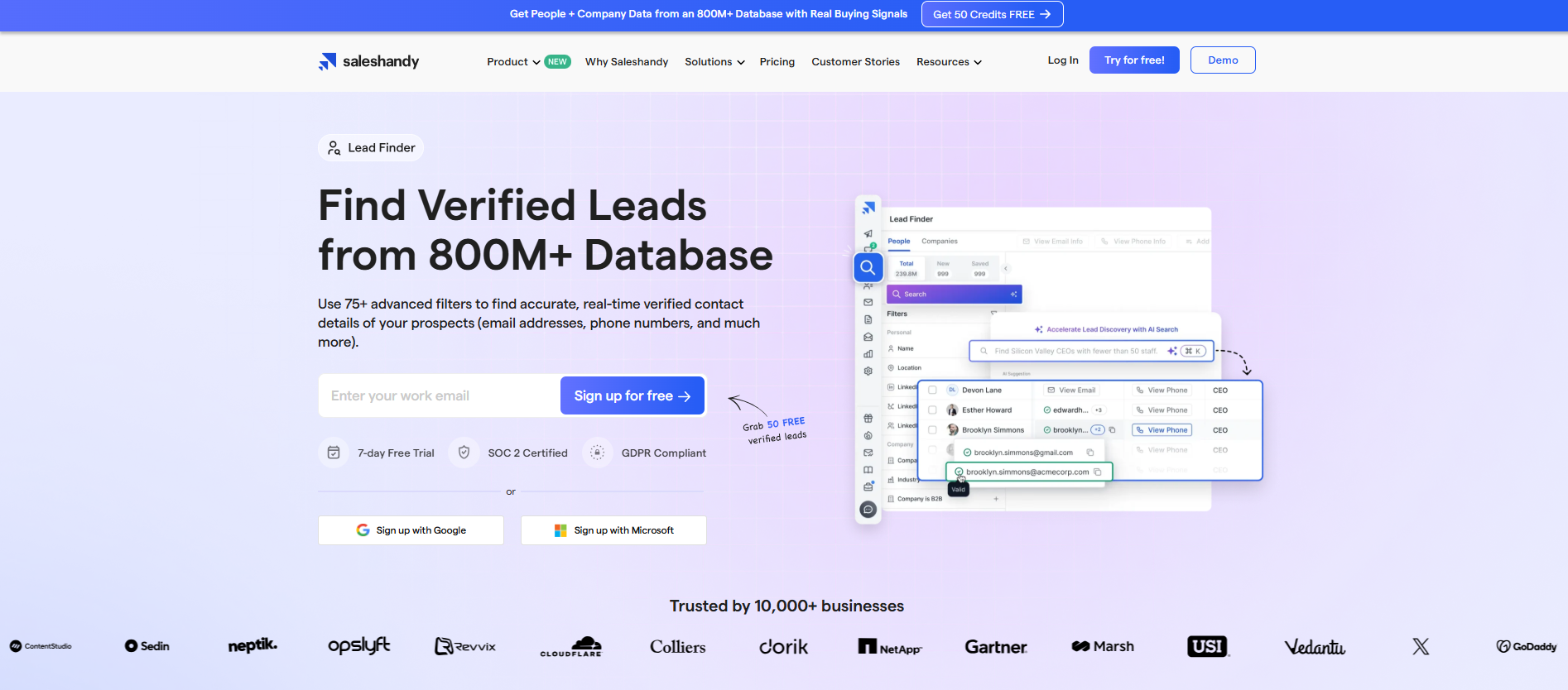Click the purple Search bar in the preview

coord(954,295)
